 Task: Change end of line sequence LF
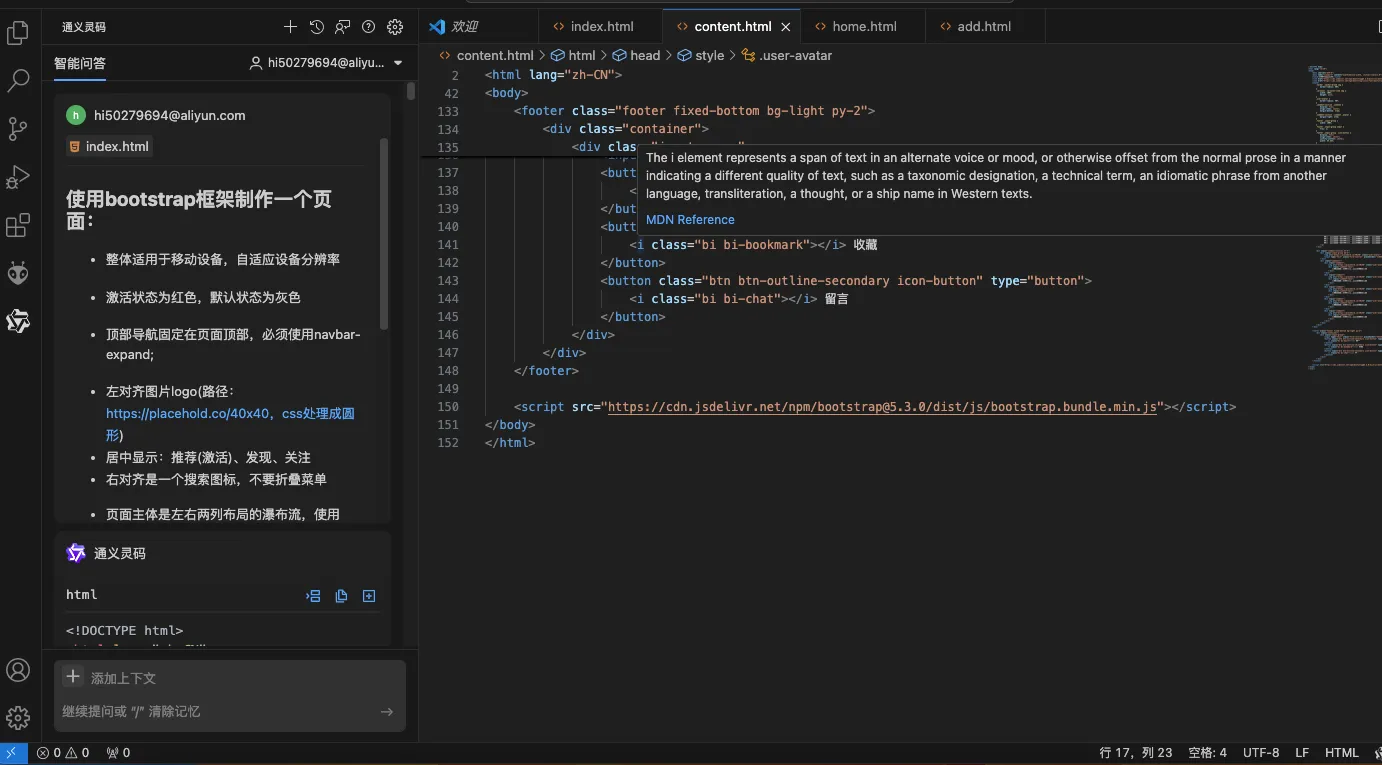pos(1302,753)
